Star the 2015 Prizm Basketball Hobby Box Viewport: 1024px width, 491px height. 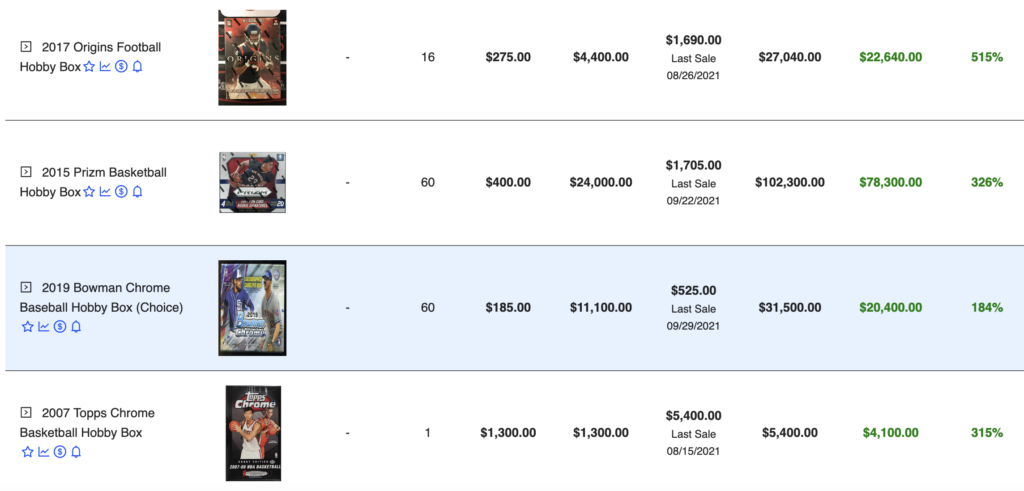[x=89, y=192]
